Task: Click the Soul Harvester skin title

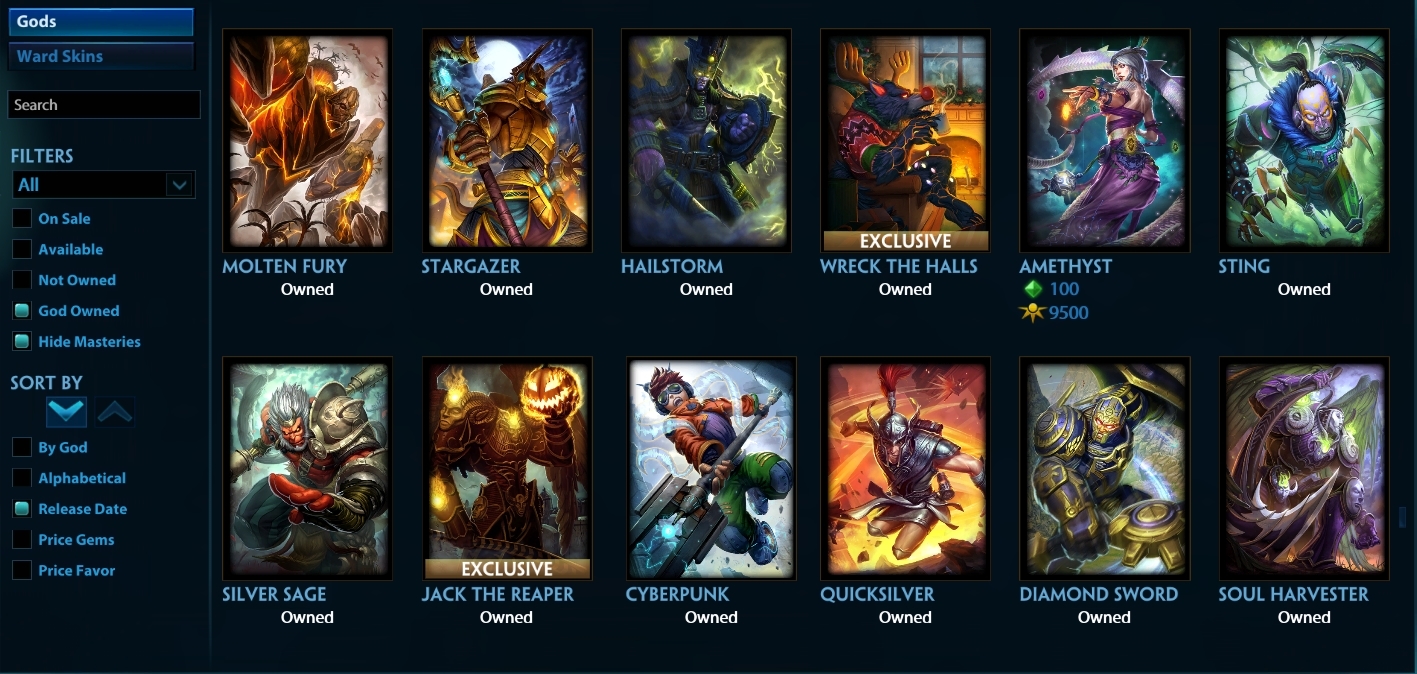Action: click(1293, 594)
